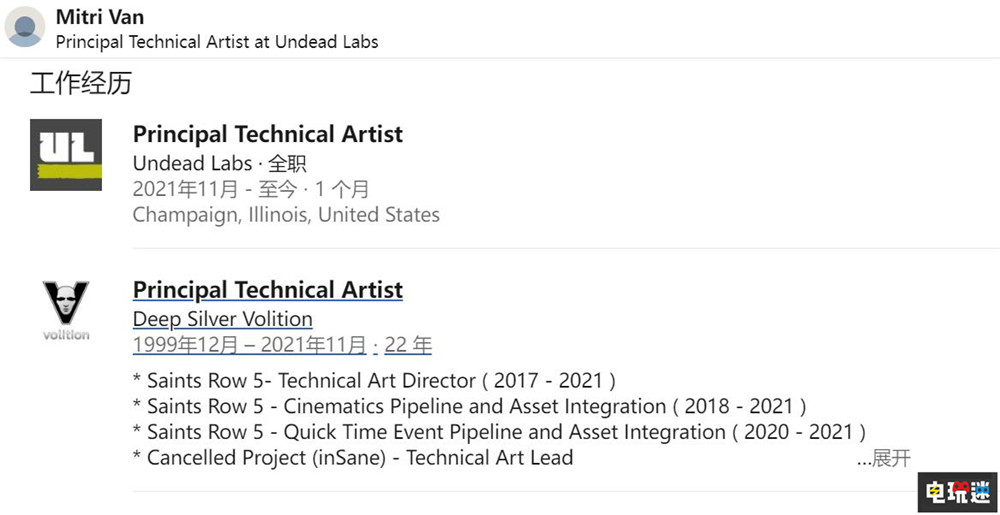Image resolution: width=1000 pixels, height=515 pixels.
Task: Click the Mitri Van profile name
Action: [102, 16]
